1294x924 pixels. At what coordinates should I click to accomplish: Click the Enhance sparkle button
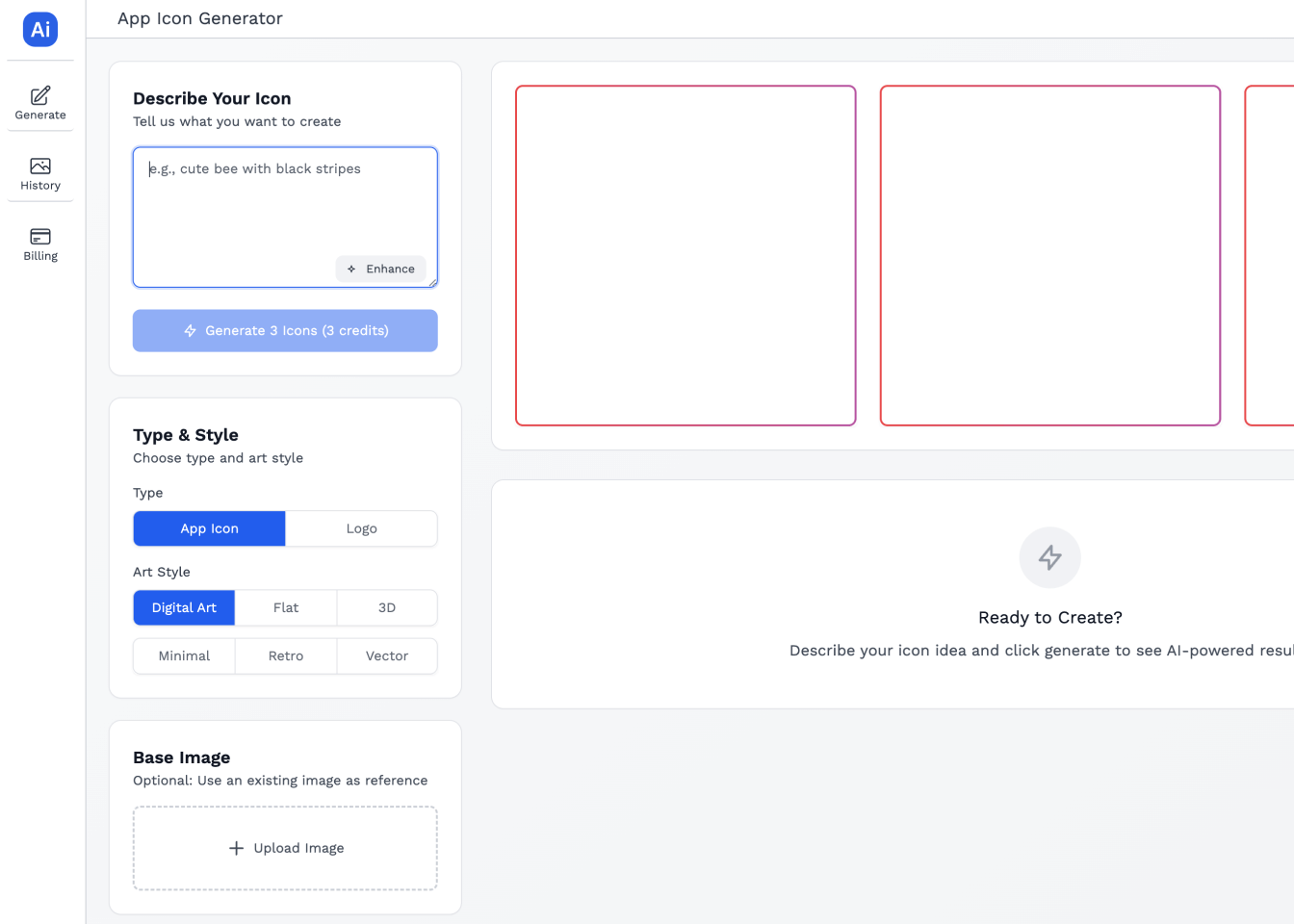click(381, 269)
